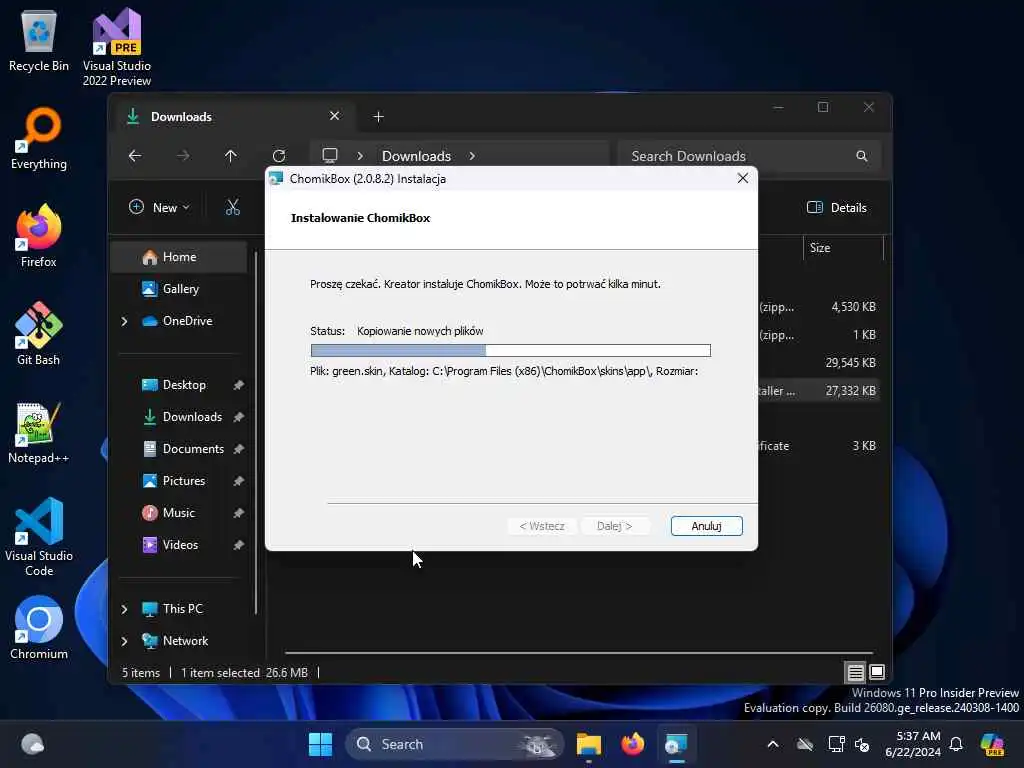
Task: Open Downloads in quick access
Action: tap(183, 417)
